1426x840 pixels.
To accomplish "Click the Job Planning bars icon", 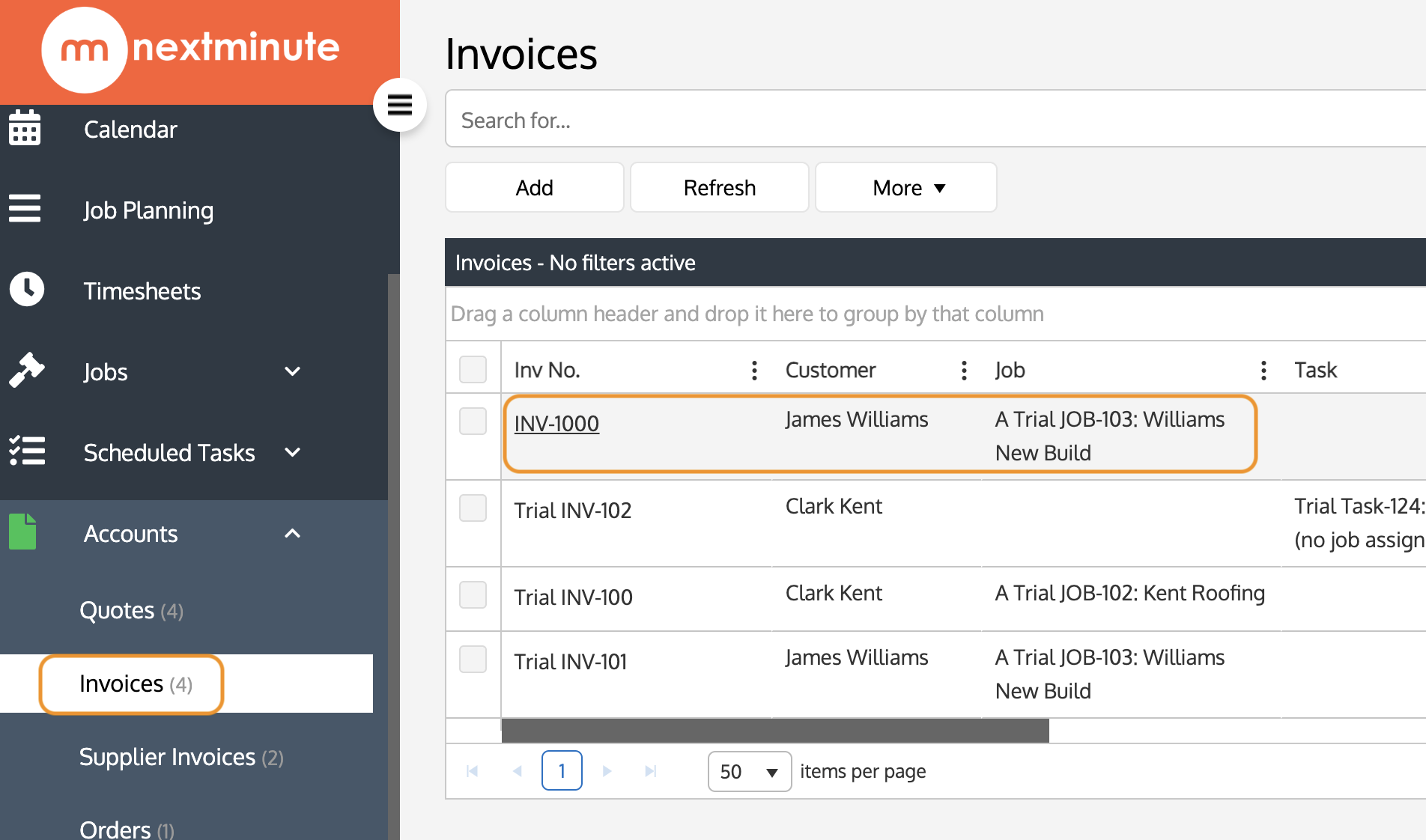I will pyautogui.click(x=25, y=209).
